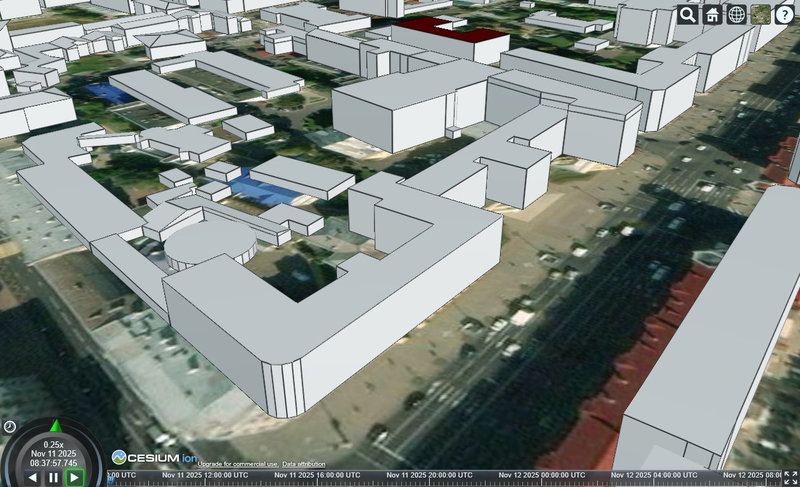Click the Home view button

(712, 15)
